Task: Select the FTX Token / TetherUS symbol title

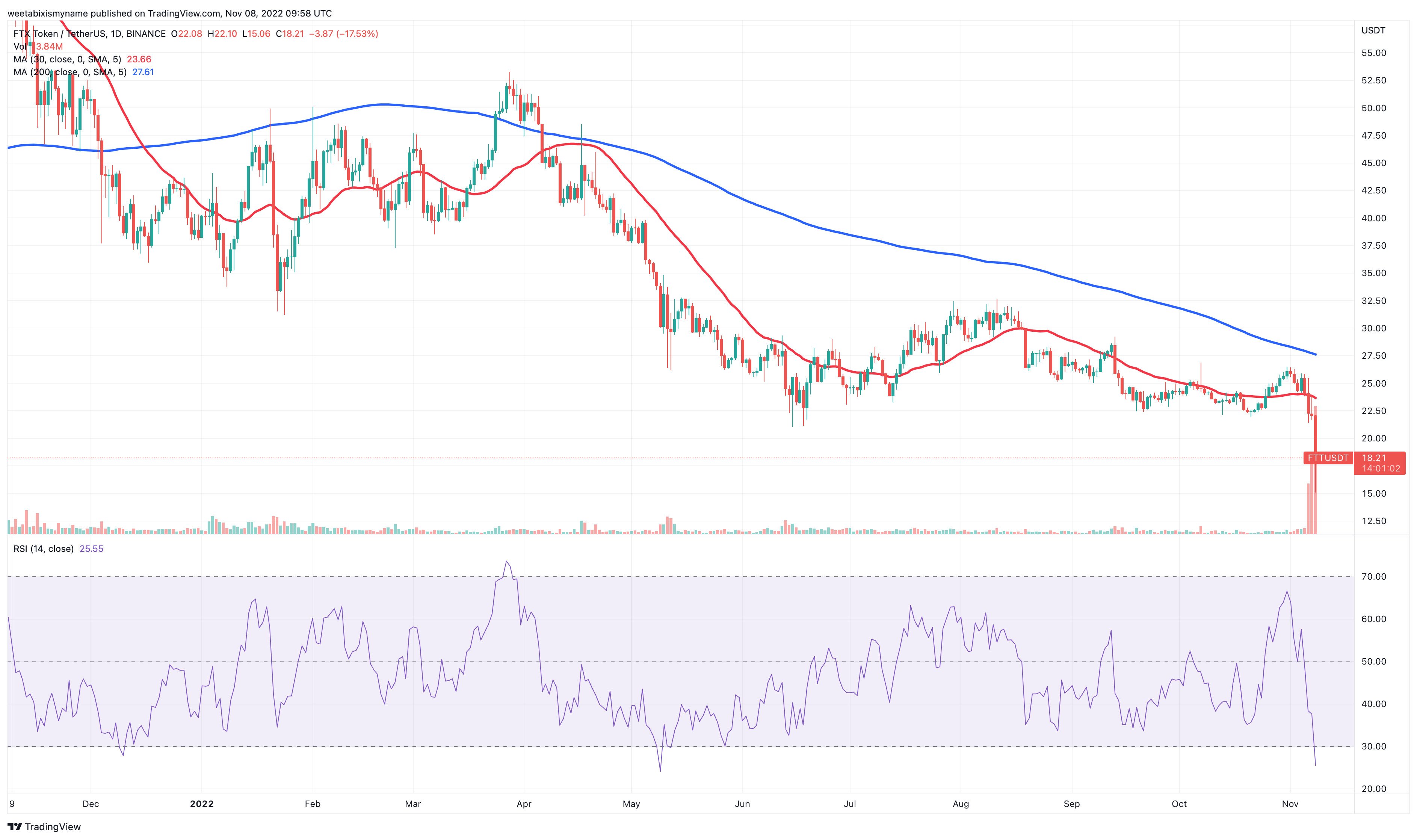Action: (x=59, y=34)
